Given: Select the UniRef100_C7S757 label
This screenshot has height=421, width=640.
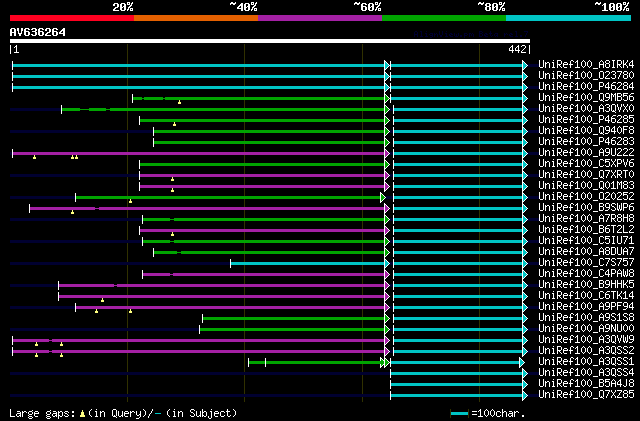Looking at the screenshot, I should [x=586, y=263].
